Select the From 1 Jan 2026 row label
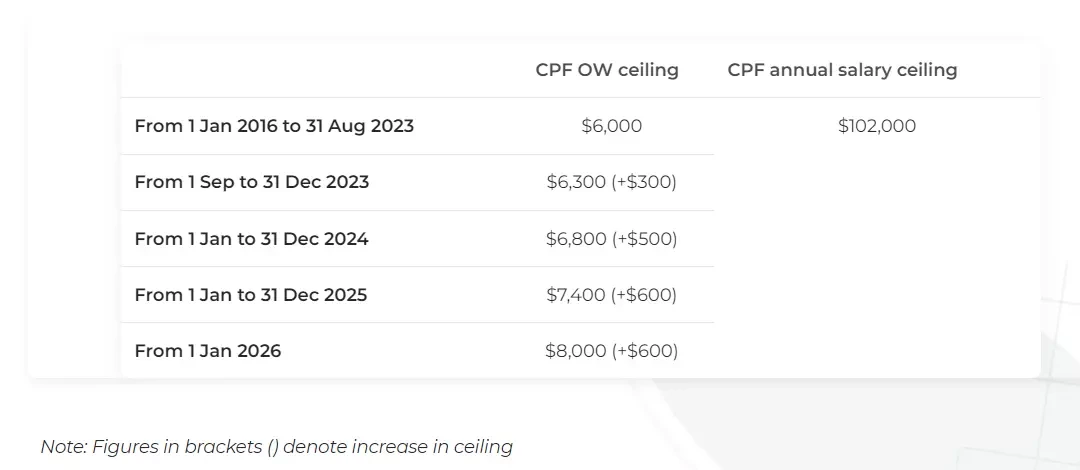The image size is (1080, 470). click(208, 351)
